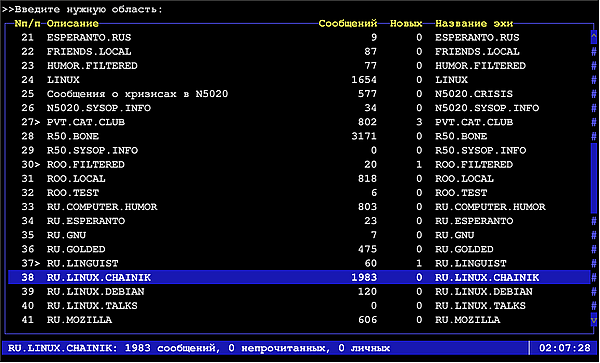This screenshot has height=363, width=600.
Task: Click the scrollbar down arrow
Action: 593,320
